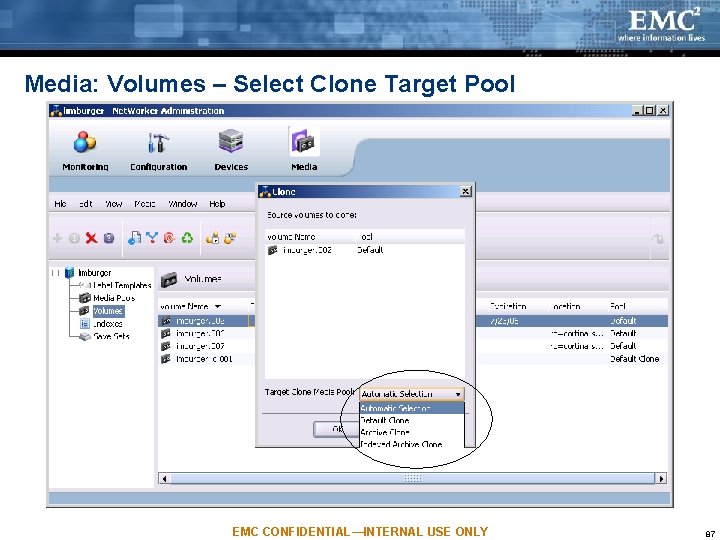Open the Window menu

183,204
